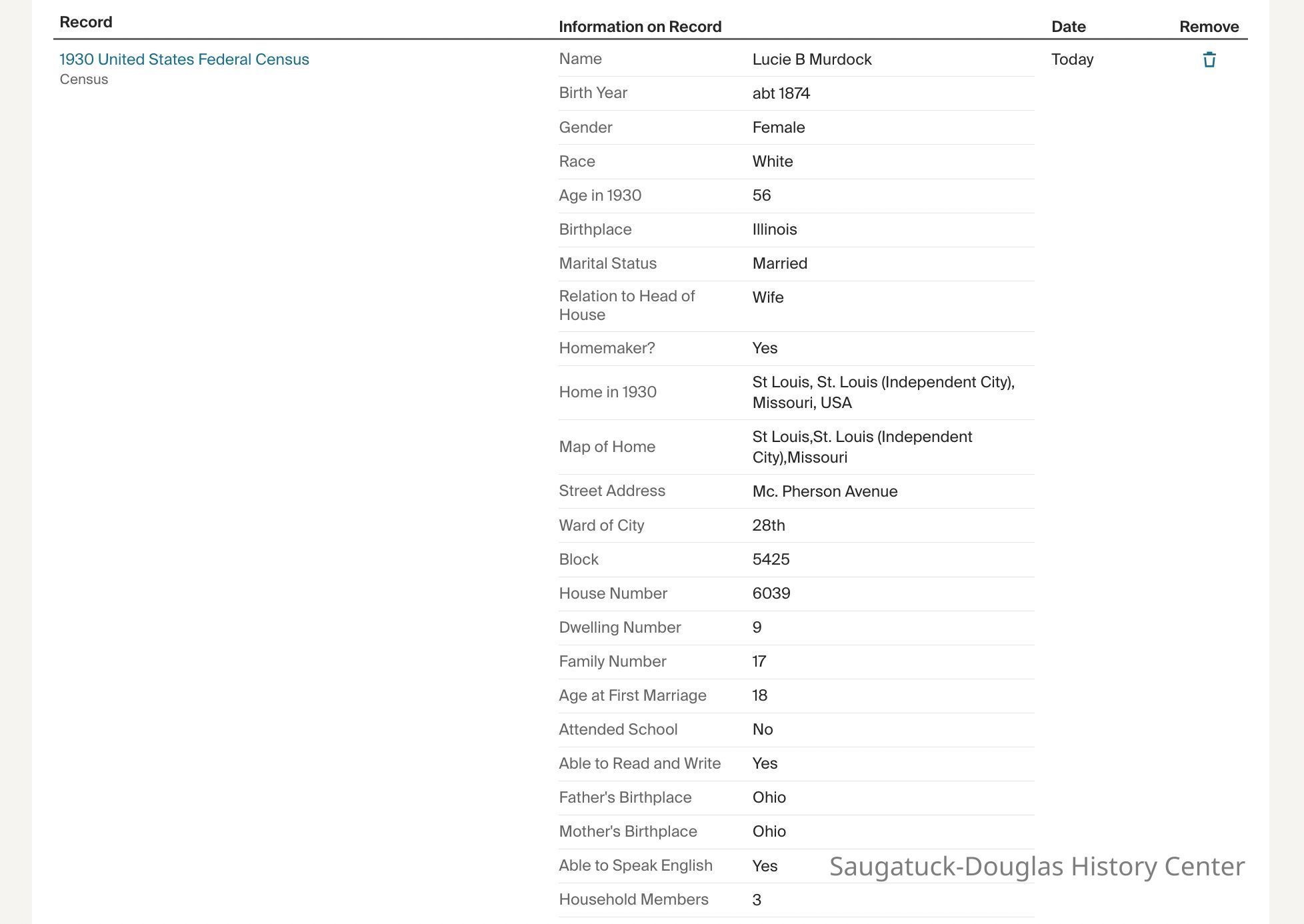
Task: Click the Census label under the record link
Action: click(83, 79)
